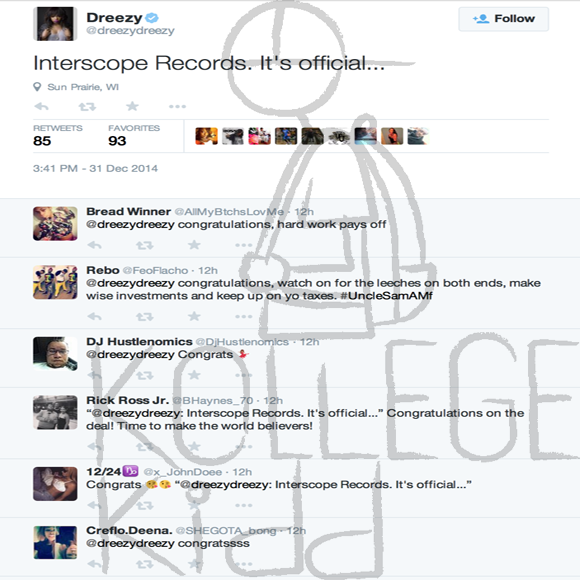This screenshot has height=580, width=580.
Task: Retweet Dreezy's main tweet
Action: (87, 107)
